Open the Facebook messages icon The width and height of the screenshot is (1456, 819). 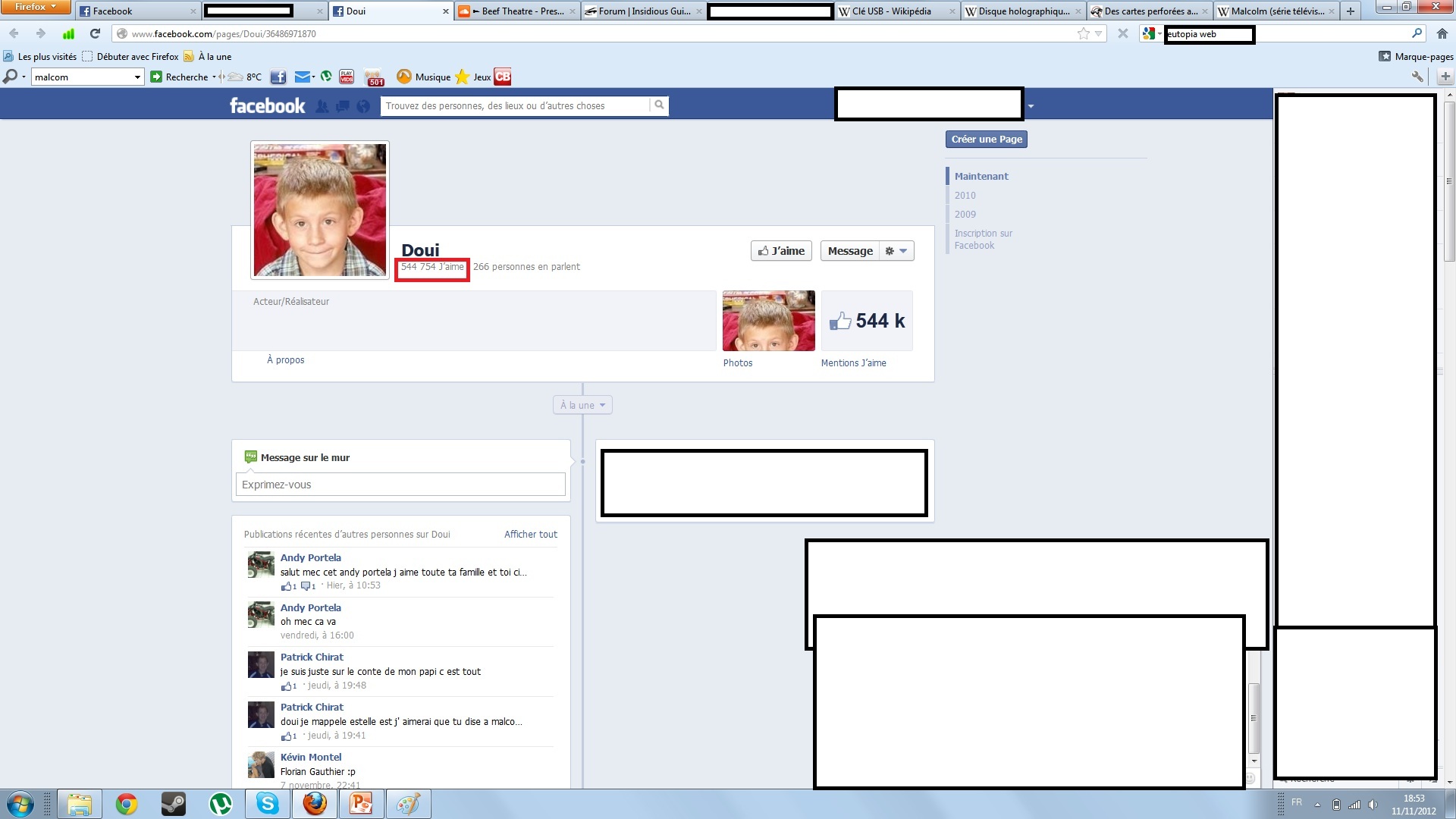coord(343,106)
